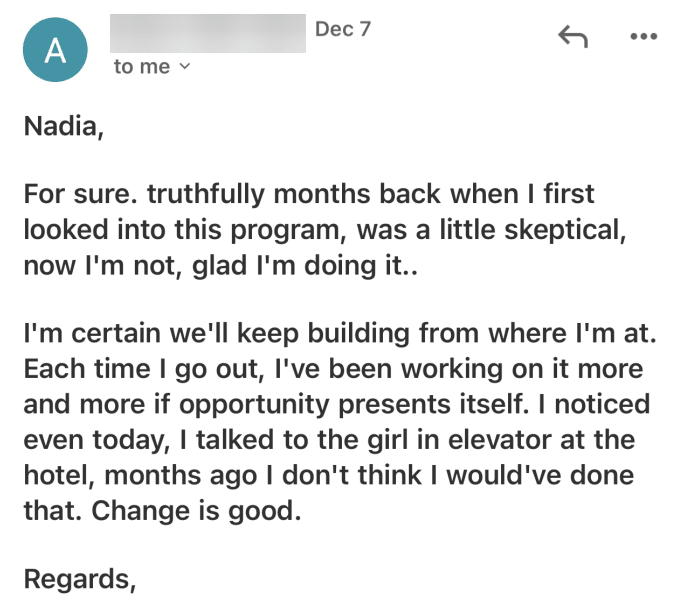This screenshot has width=685, height=603.
Task: Click the teal sender avatar with letter A
Action: pyautogui.click(x=55, y=49)
